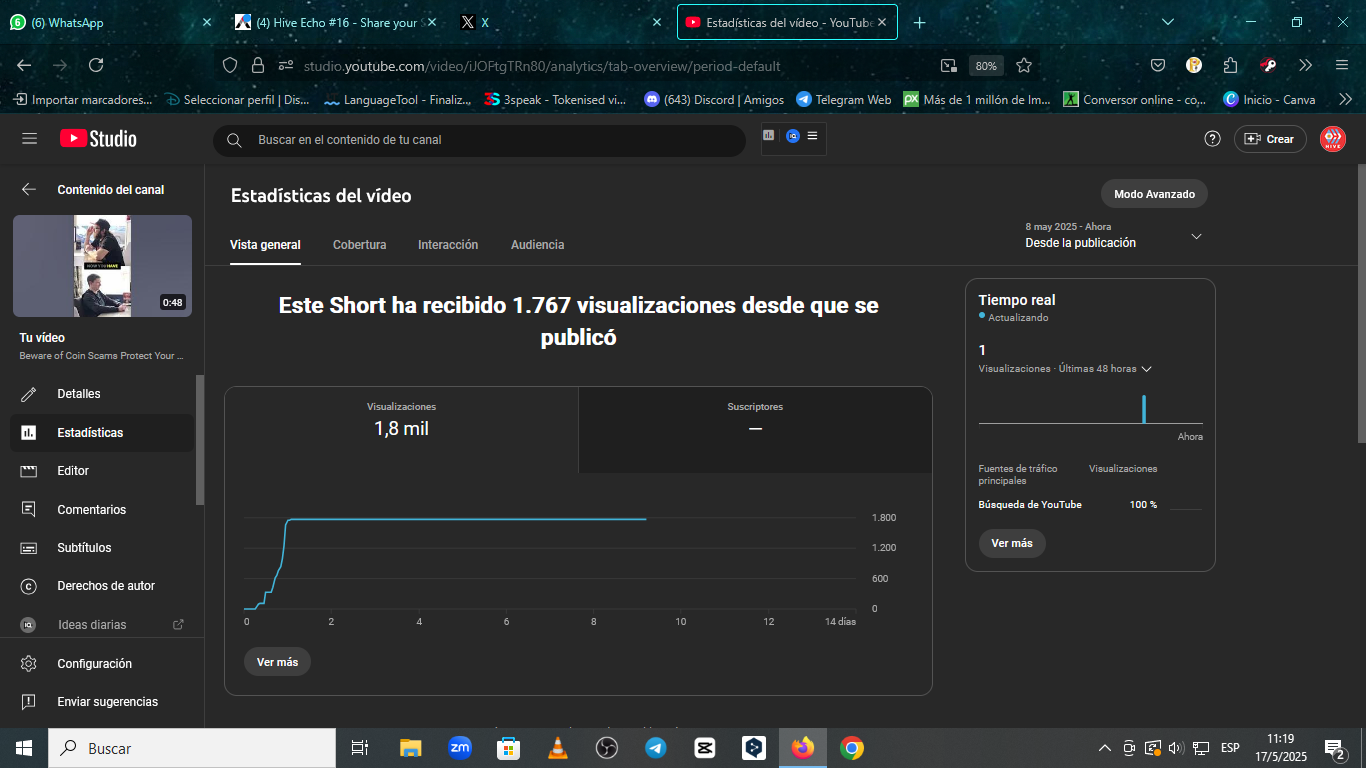Open the LanguageTool bookmark
Viewport: 1366px width, 768px height.
tap(397, 100)
